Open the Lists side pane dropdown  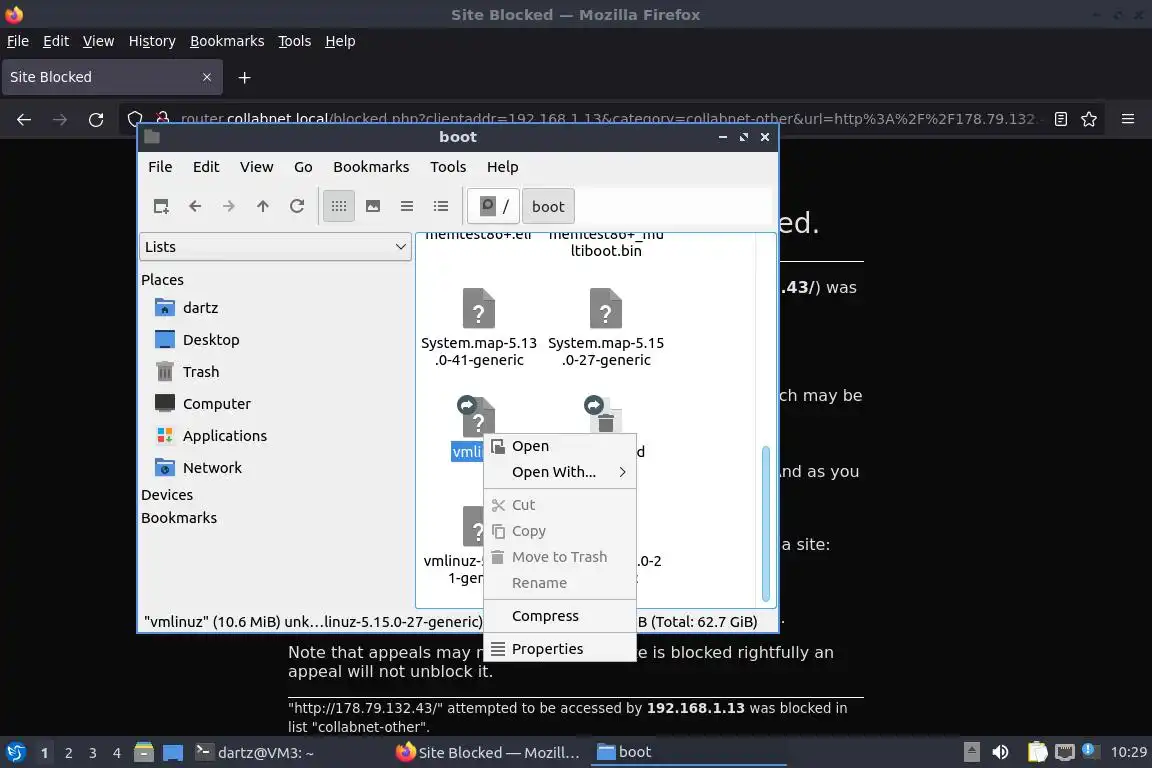pos(276,247)
